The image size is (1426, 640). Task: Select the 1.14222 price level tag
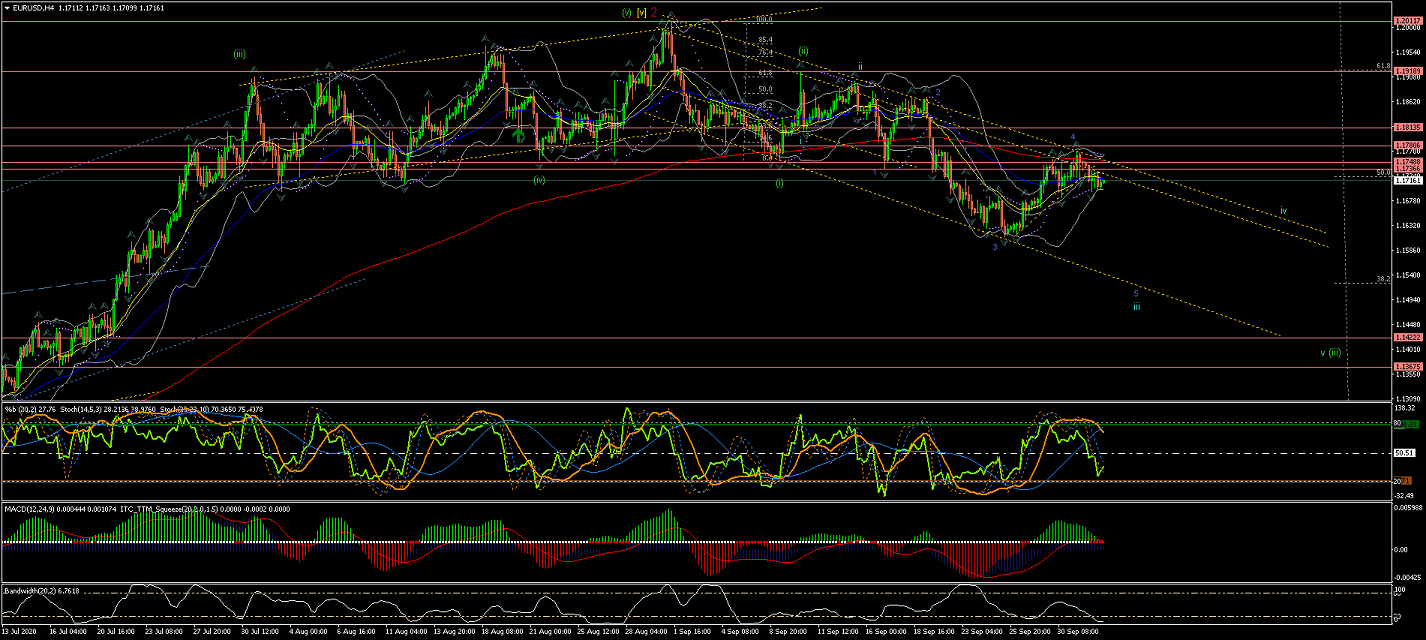coord(1407,338)
